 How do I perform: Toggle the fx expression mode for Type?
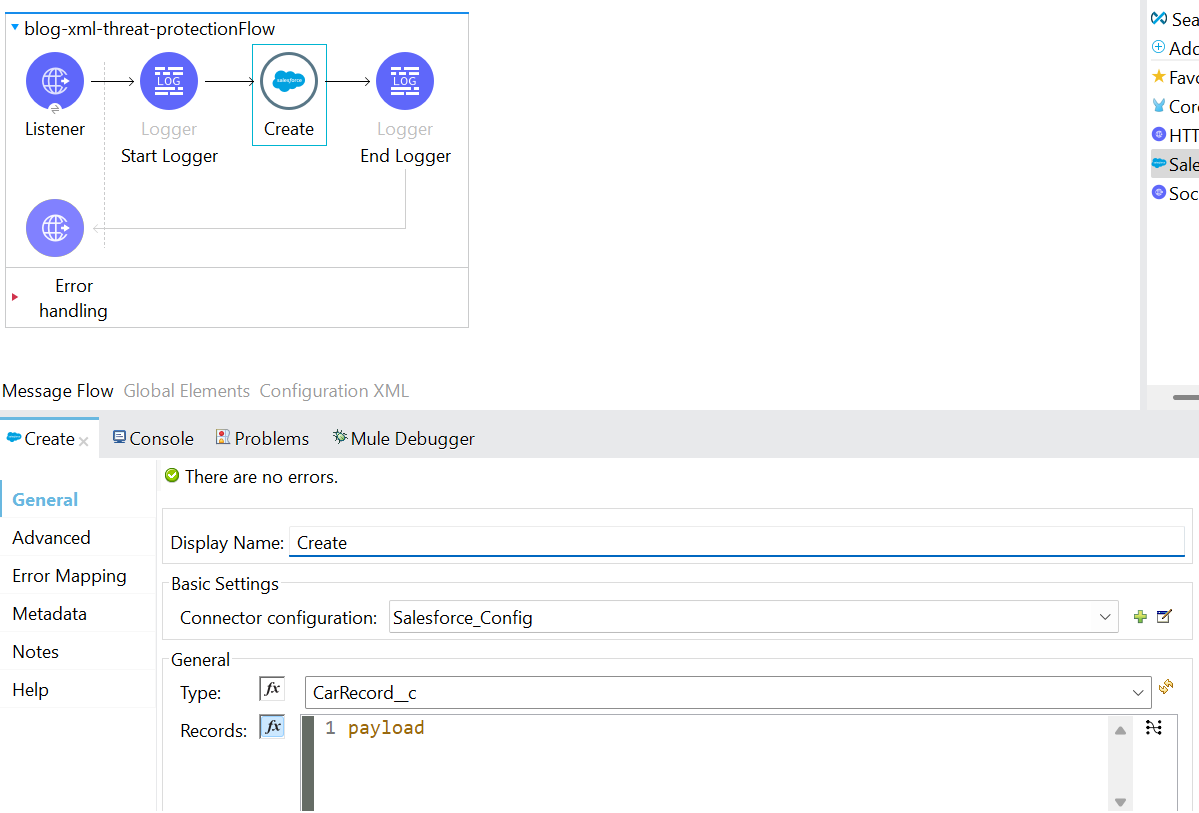coord(271,688)
